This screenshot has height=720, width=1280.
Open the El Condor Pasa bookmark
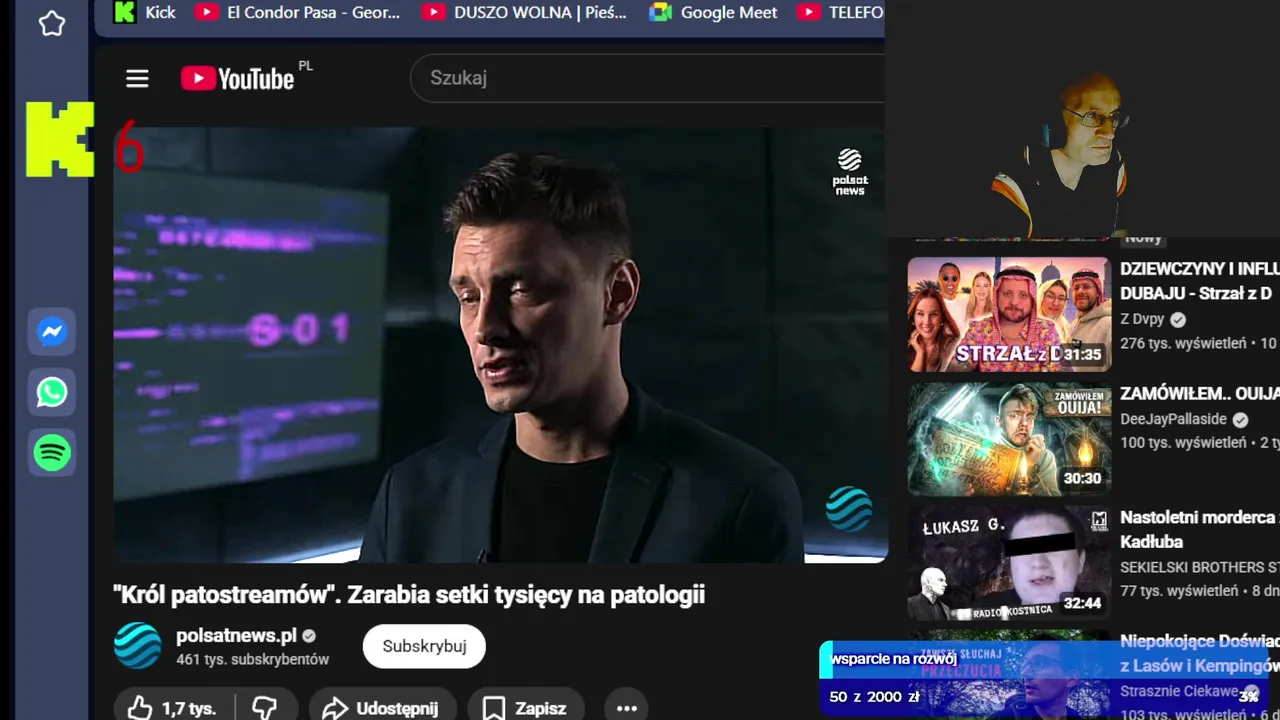click(x=298, y=13)
